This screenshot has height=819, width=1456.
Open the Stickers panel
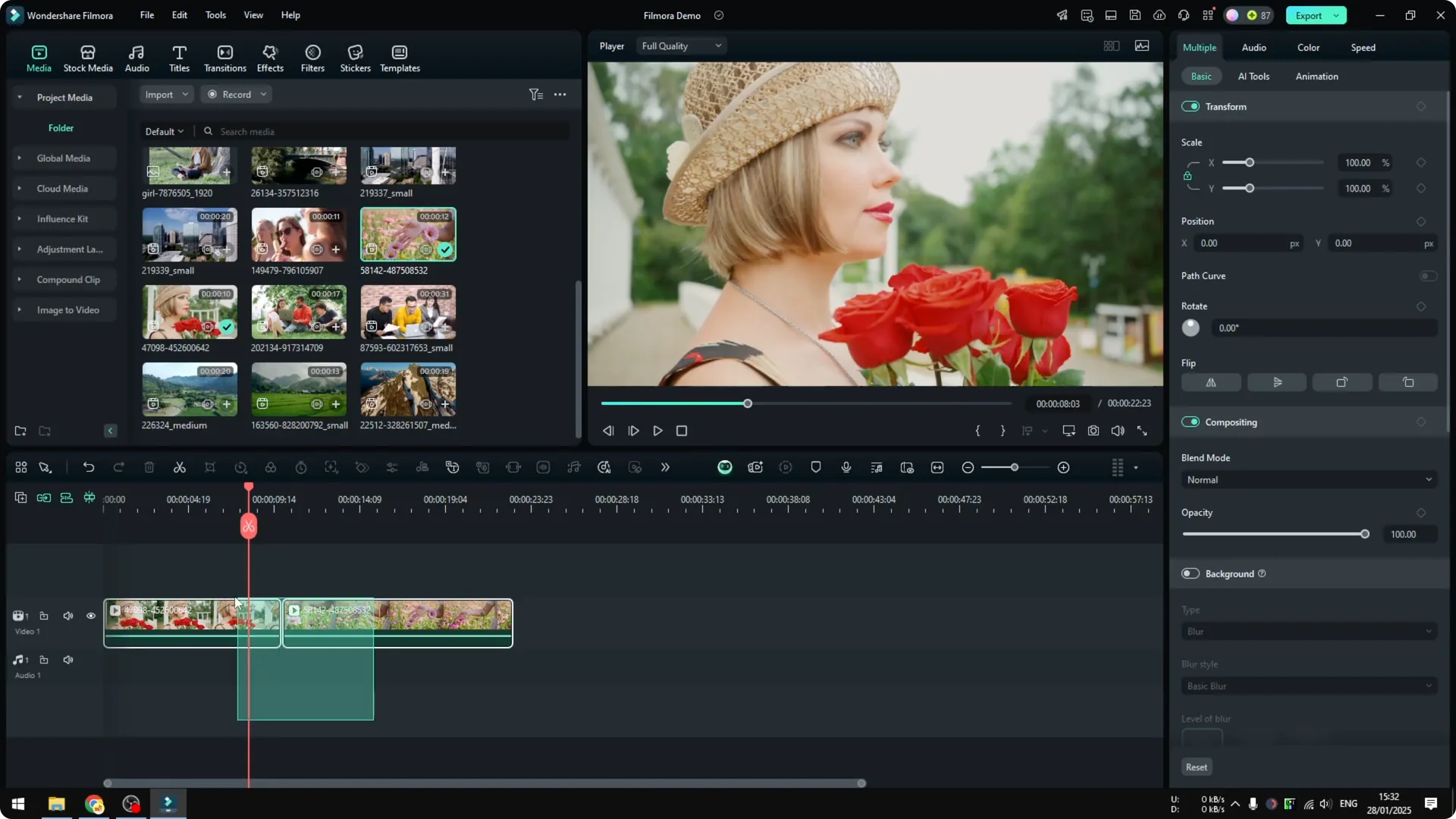tap(355, 57)
